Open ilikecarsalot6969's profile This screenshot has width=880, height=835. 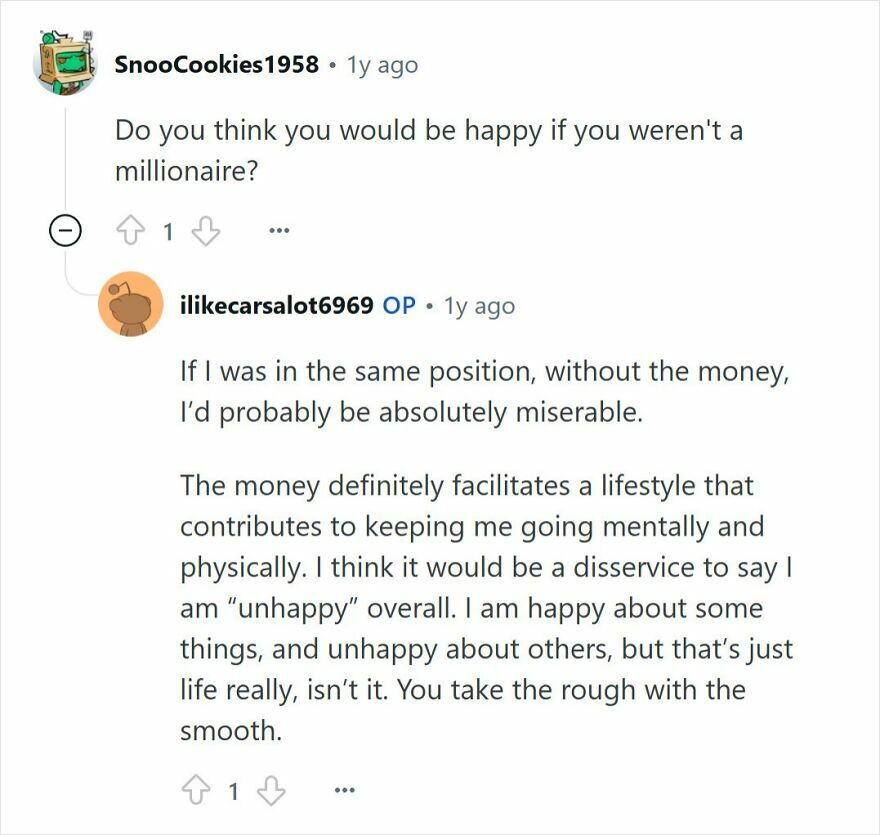tap(278, 305)
